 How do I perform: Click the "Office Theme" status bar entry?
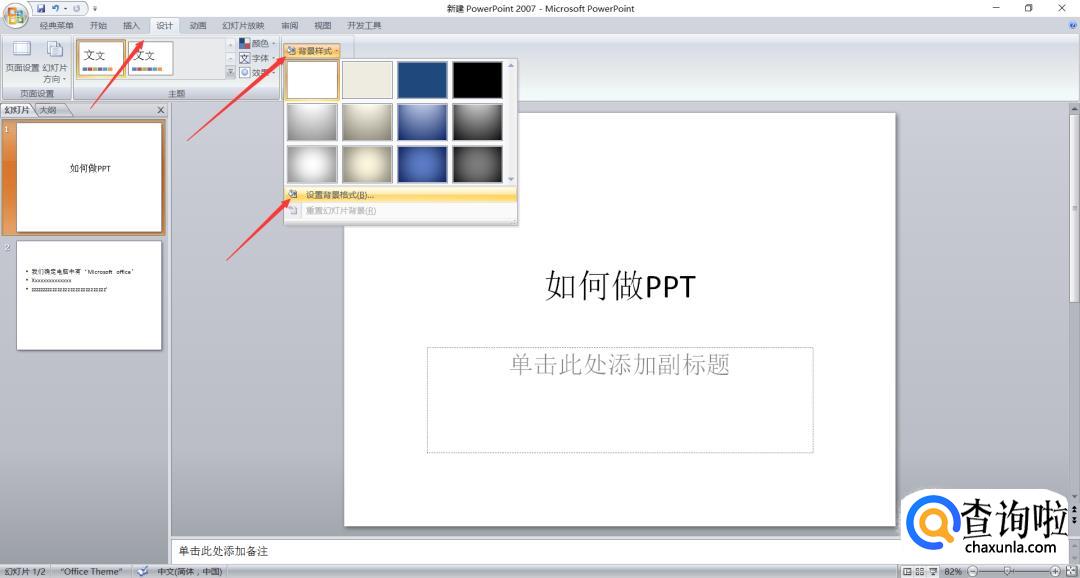tap(91, 572)
